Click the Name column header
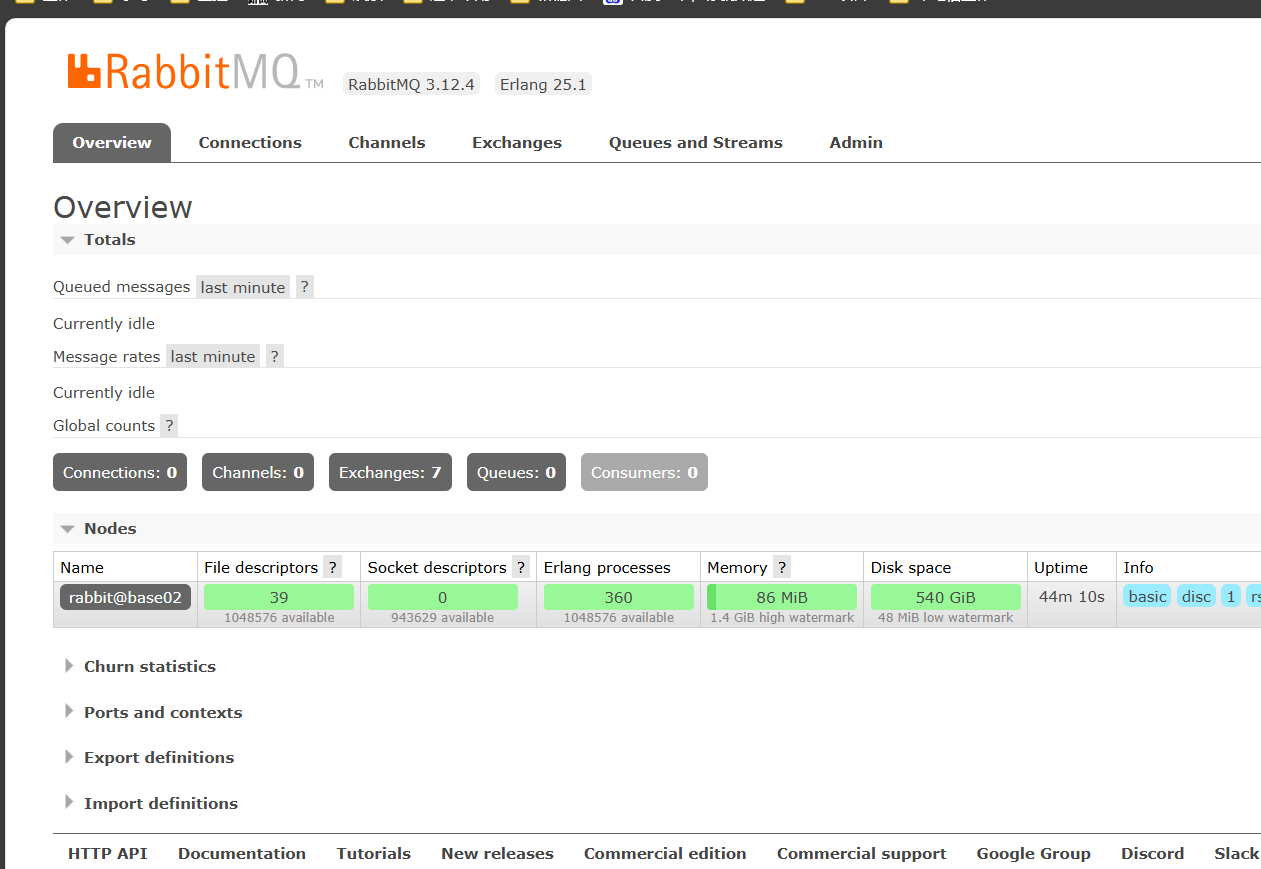The height and width of the screenshot is (869, 1261). (x=82, y=567)
